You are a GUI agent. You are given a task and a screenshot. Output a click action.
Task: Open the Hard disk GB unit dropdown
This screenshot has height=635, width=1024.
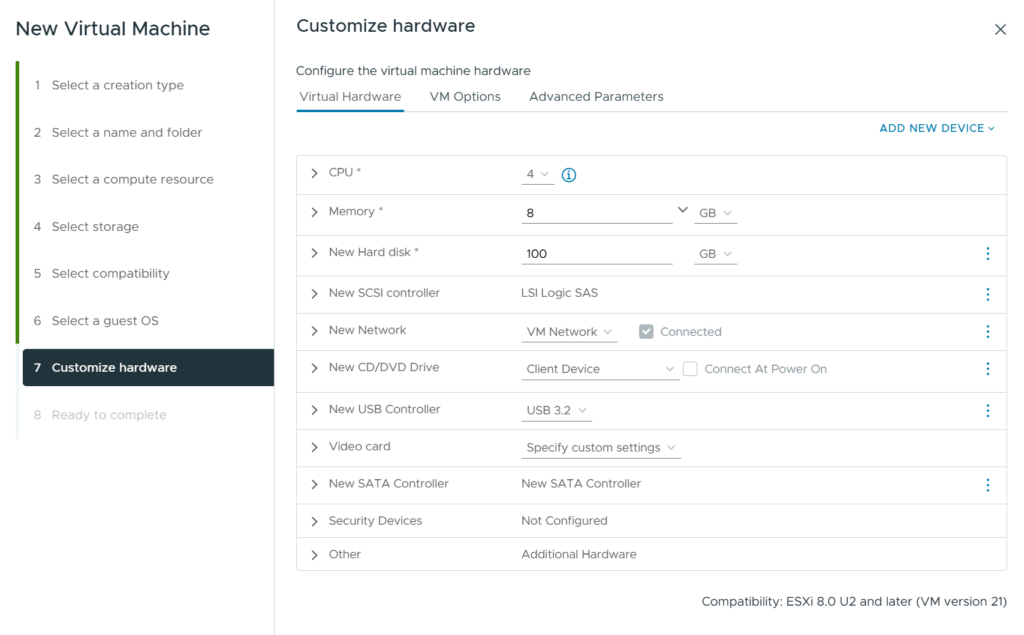715,253
